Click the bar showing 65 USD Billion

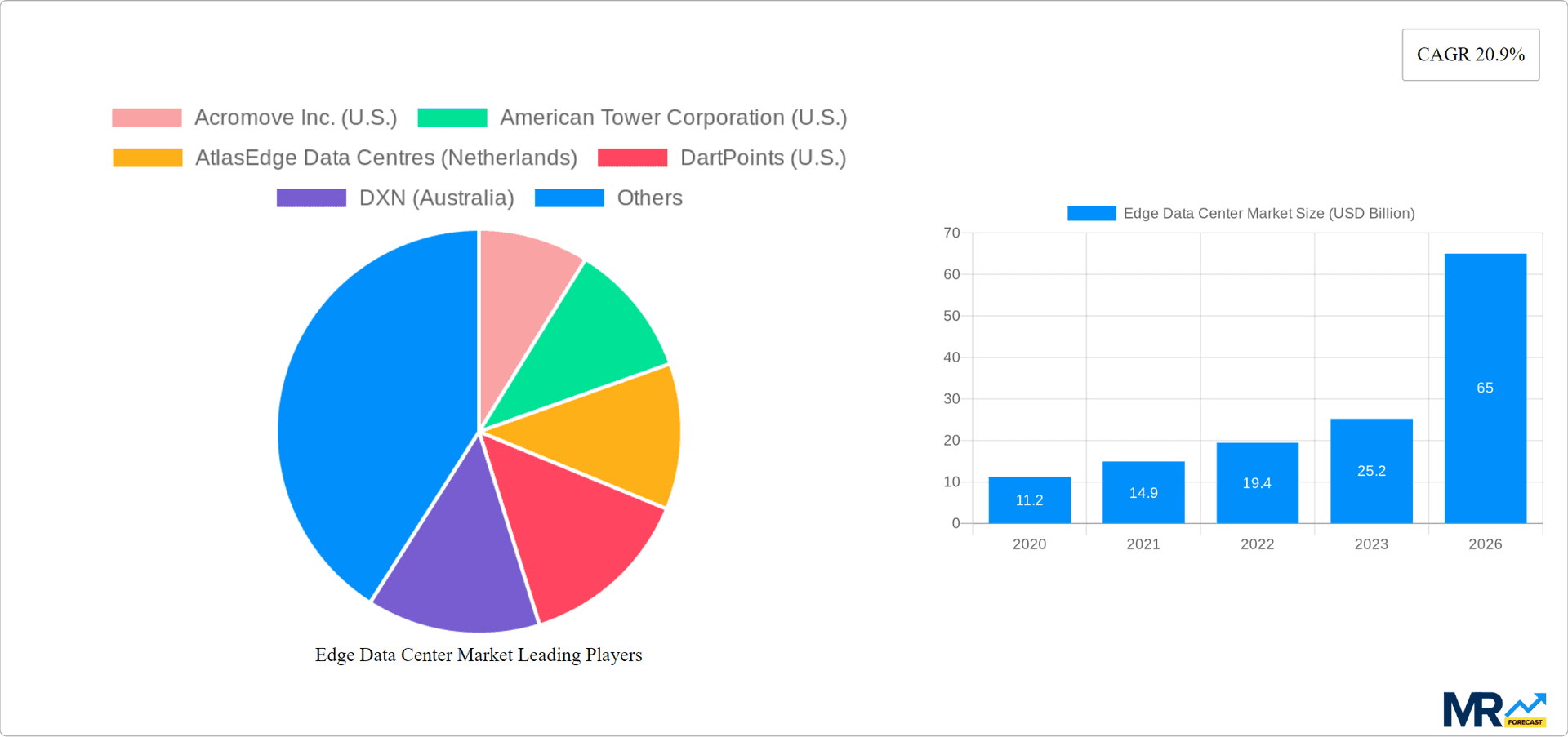[1486, 388]
